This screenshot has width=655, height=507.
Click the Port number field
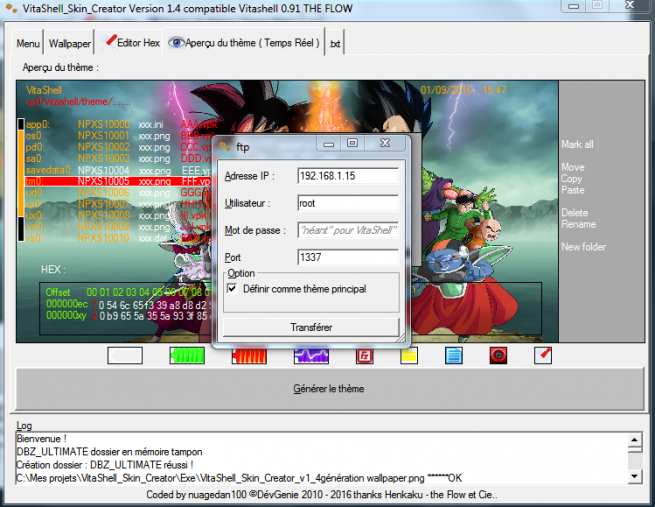[347, 257]
